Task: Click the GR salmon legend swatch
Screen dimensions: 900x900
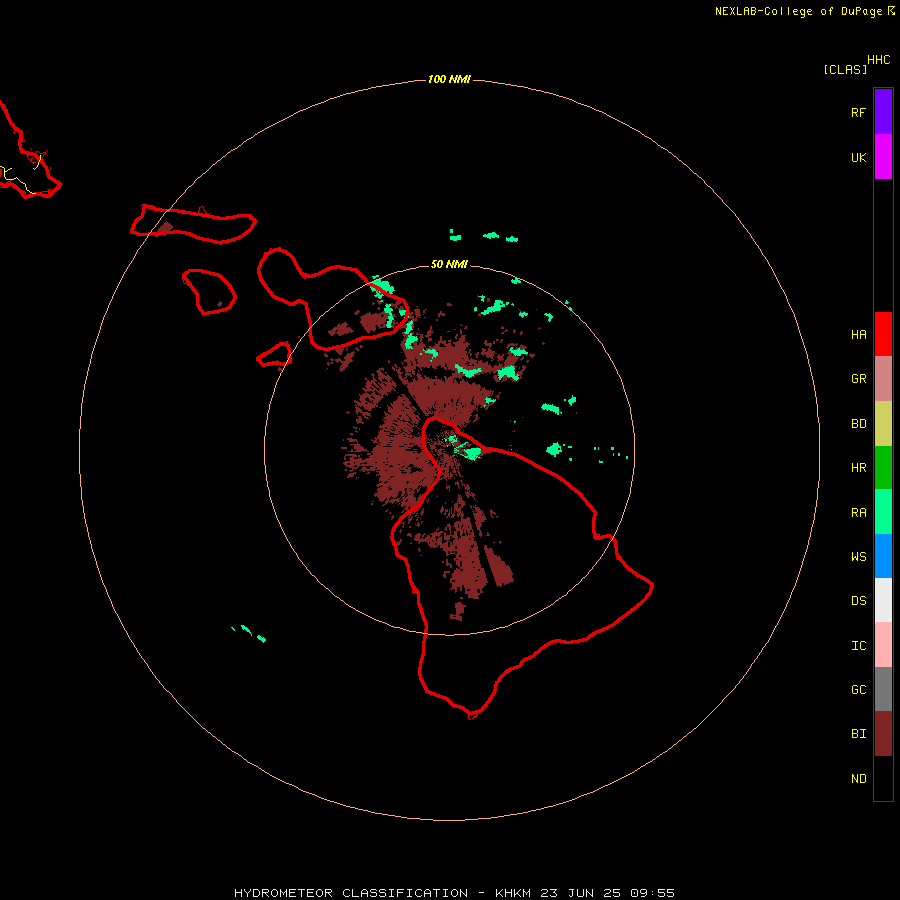Action: (x=883, y=379)
